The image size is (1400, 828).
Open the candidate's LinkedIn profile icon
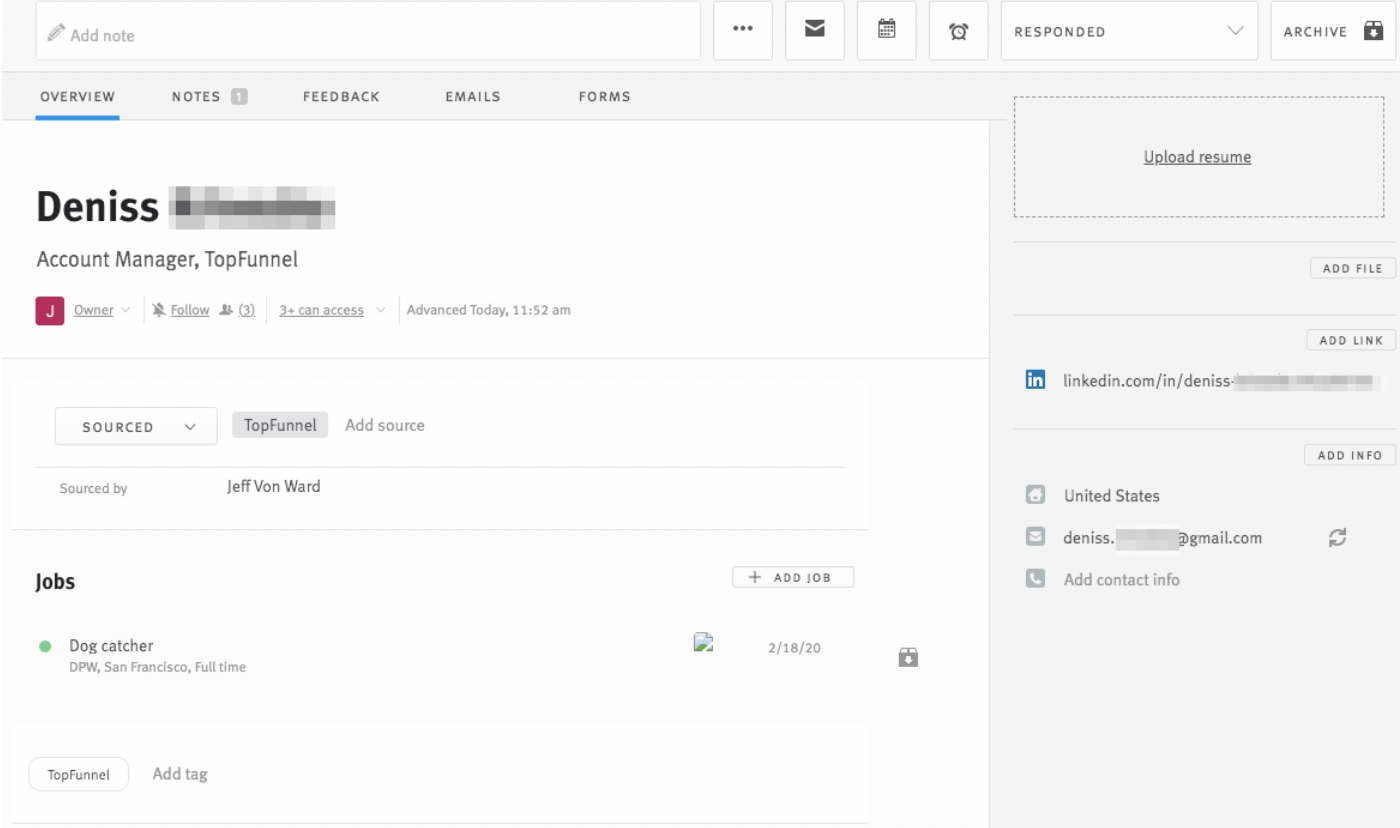click(1035, 379)
